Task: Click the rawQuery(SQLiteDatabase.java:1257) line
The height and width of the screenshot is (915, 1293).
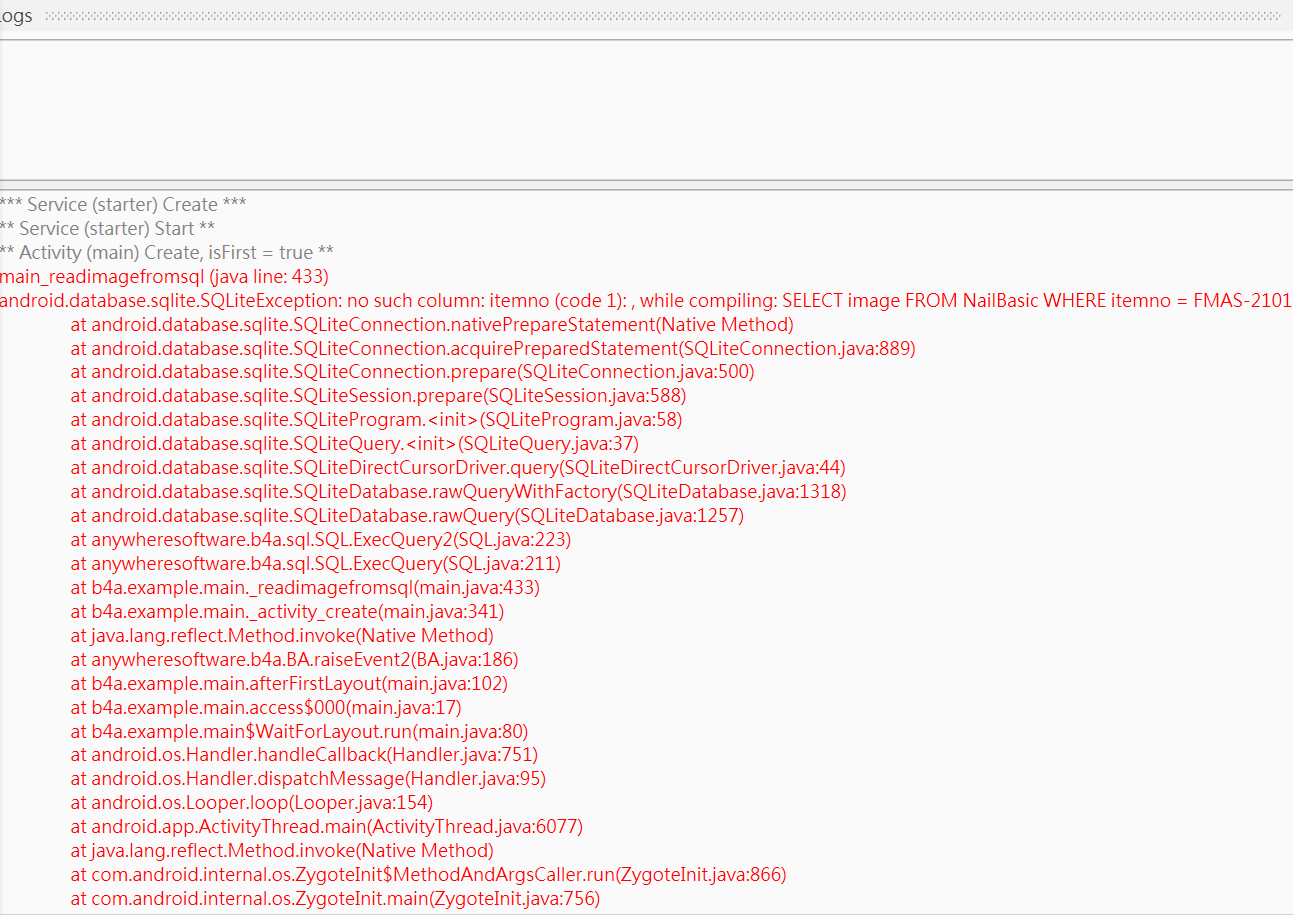Action: (408, 516)
